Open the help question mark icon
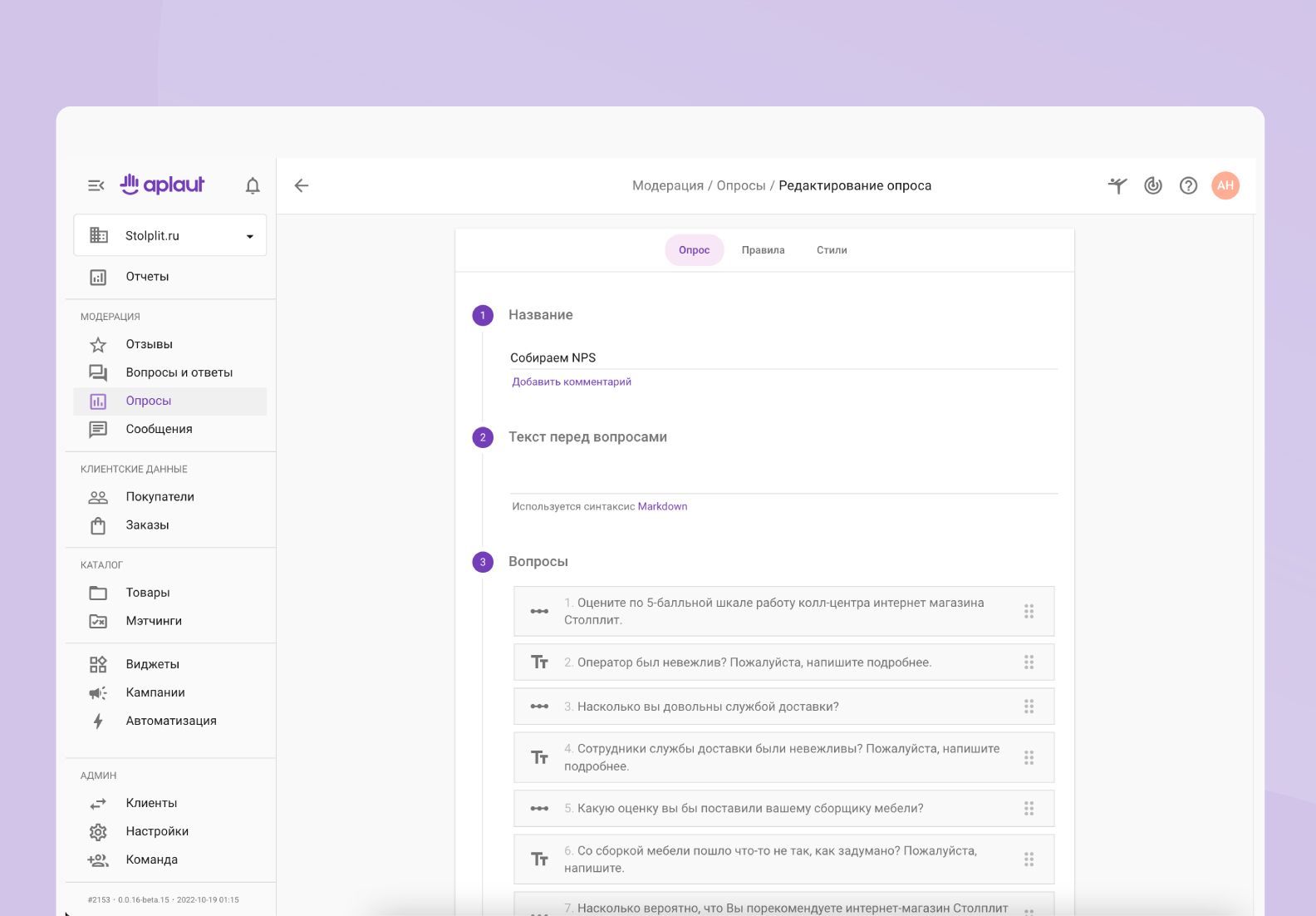1316x916 pixels. coord(1188,185)
